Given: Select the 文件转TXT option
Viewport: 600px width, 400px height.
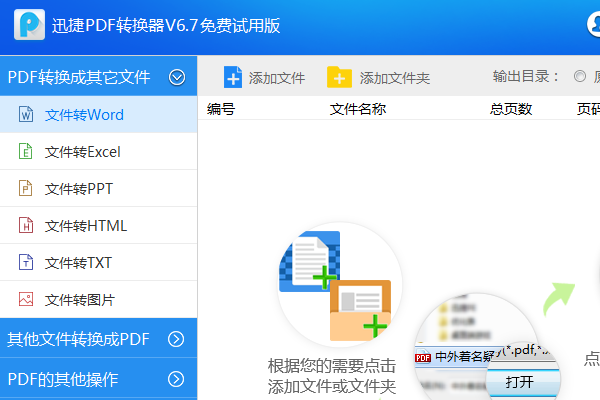Looking at the screenshot, I should pyautogui.click(x=98, y=263).
